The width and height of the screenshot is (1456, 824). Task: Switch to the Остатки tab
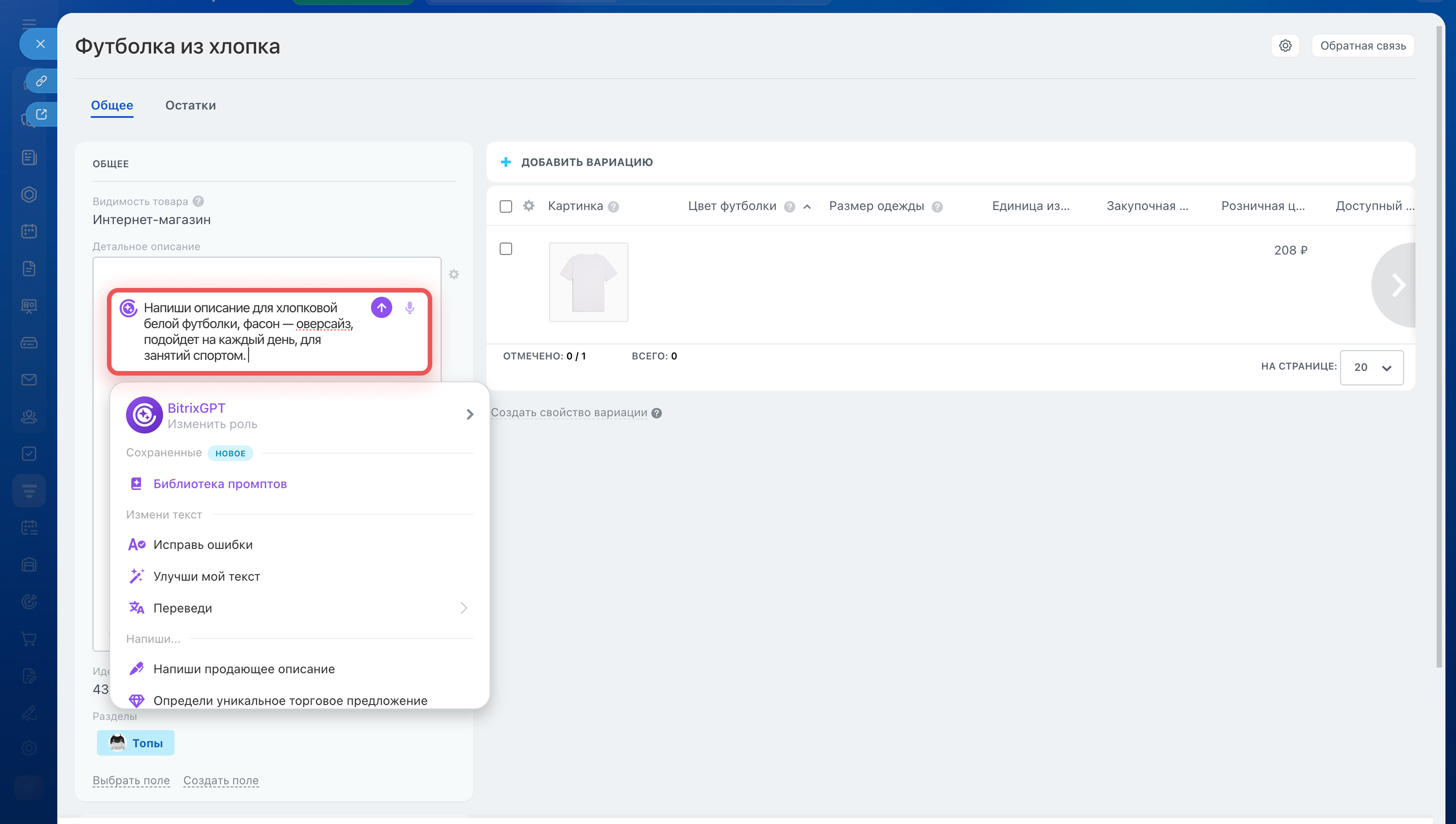(x=190, y=105)
